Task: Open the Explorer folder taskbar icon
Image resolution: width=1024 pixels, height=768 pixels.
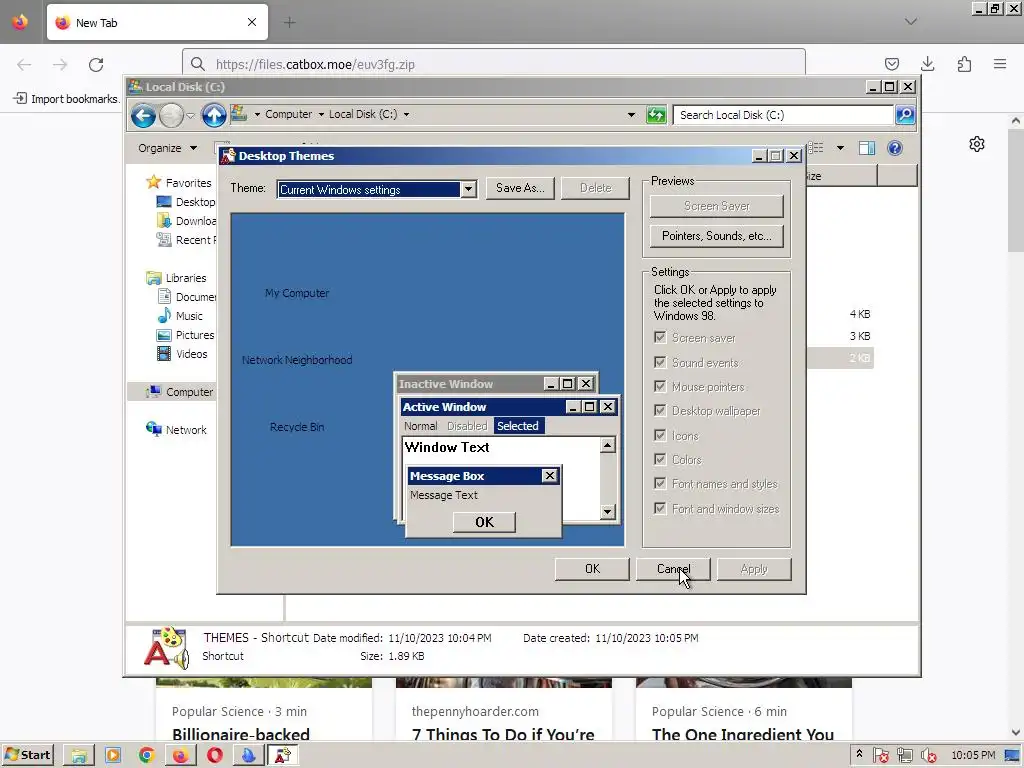Action: point(79,756)
